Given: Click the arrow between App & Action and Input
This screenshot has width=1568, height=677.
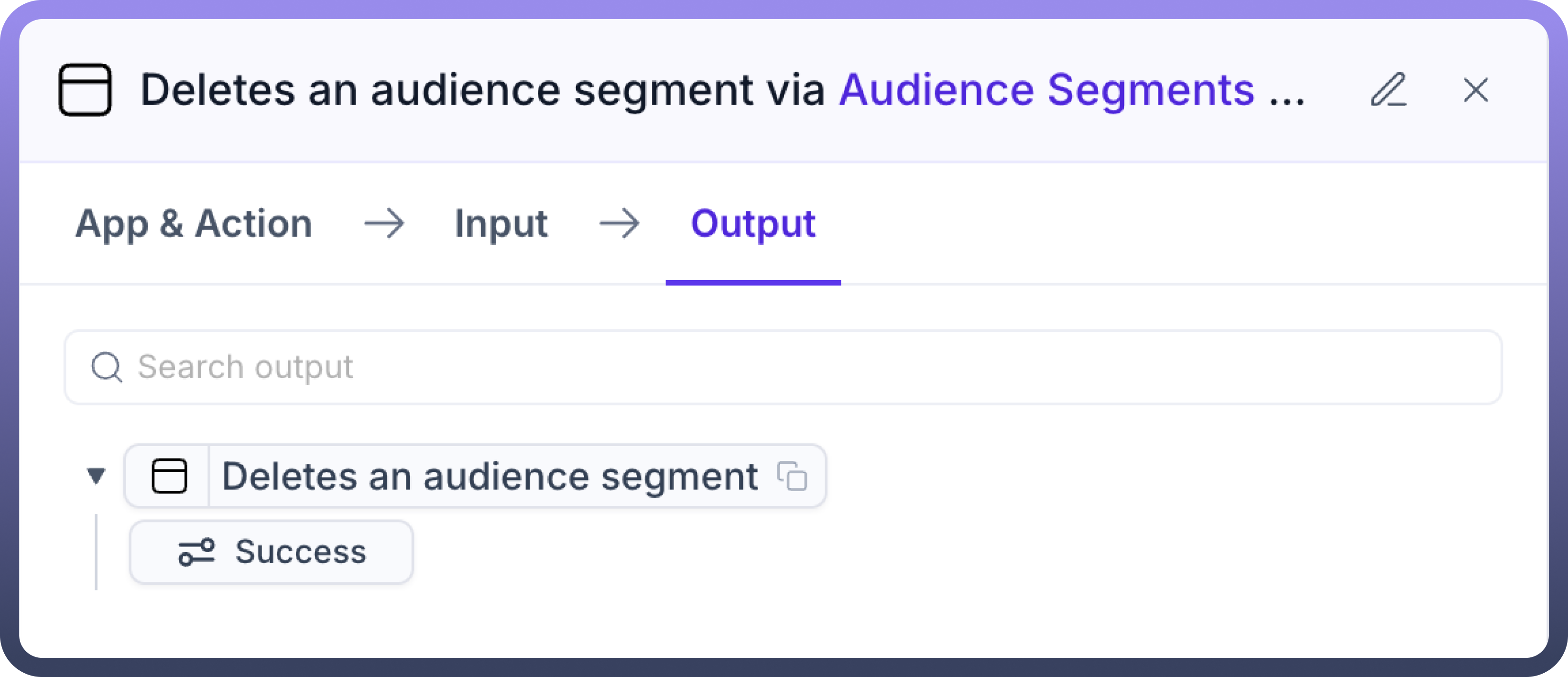Looking at the screenshot, I should [384, 223].
